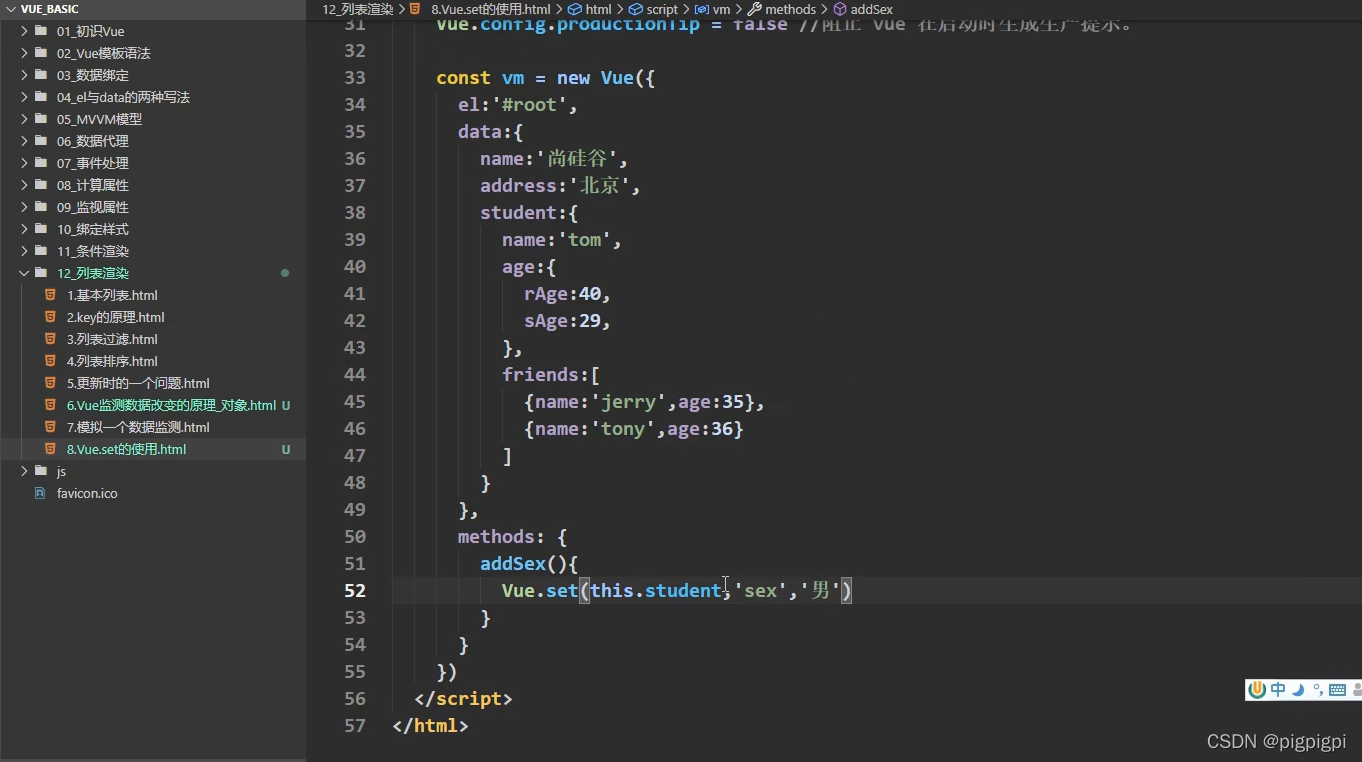Click the vm breadcrumb label
The width and height of the screenshot is (1362, 762).
[x=721, y=9]
